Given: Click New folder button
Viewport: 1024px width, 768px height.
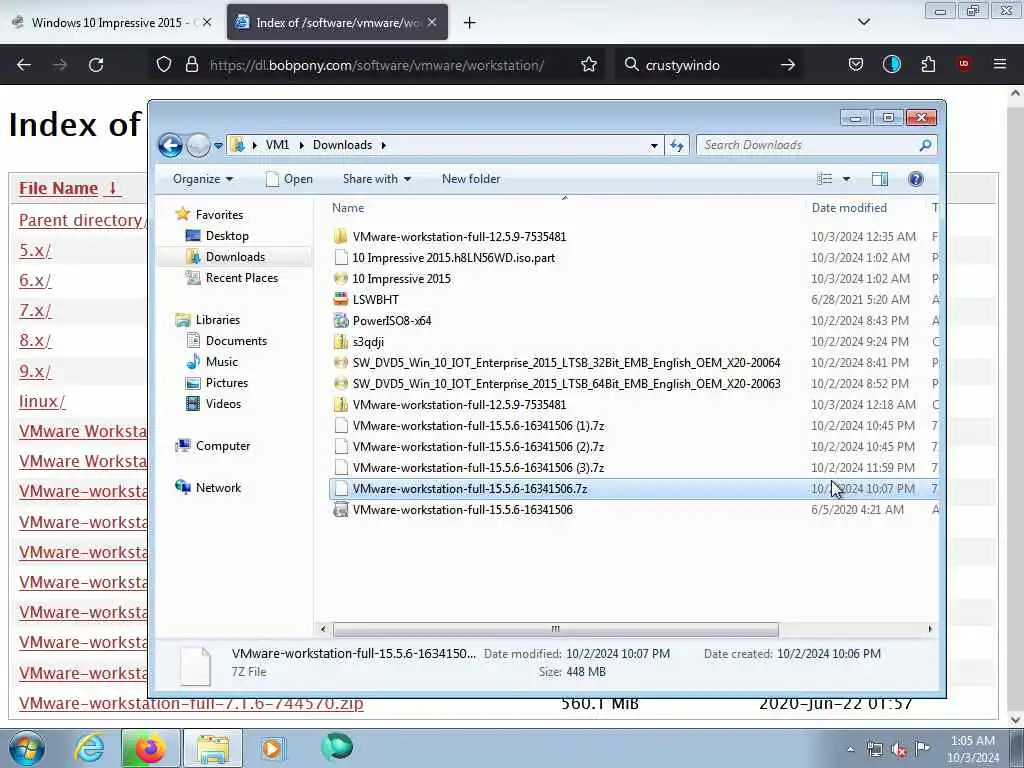Looking at the screenshot, I should [x=471, y=179].
